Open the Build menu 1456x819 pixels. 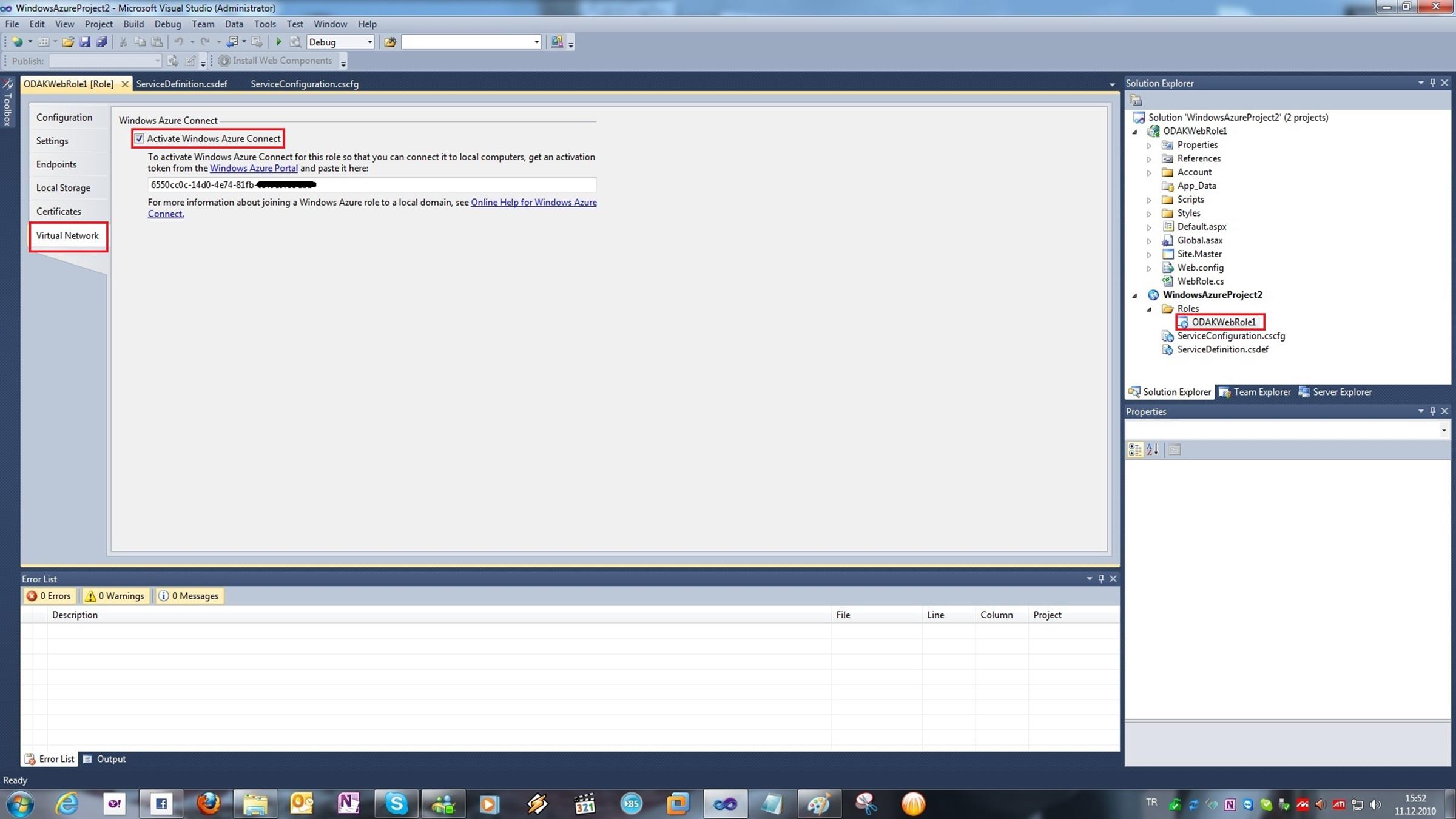tap(133, 24)
